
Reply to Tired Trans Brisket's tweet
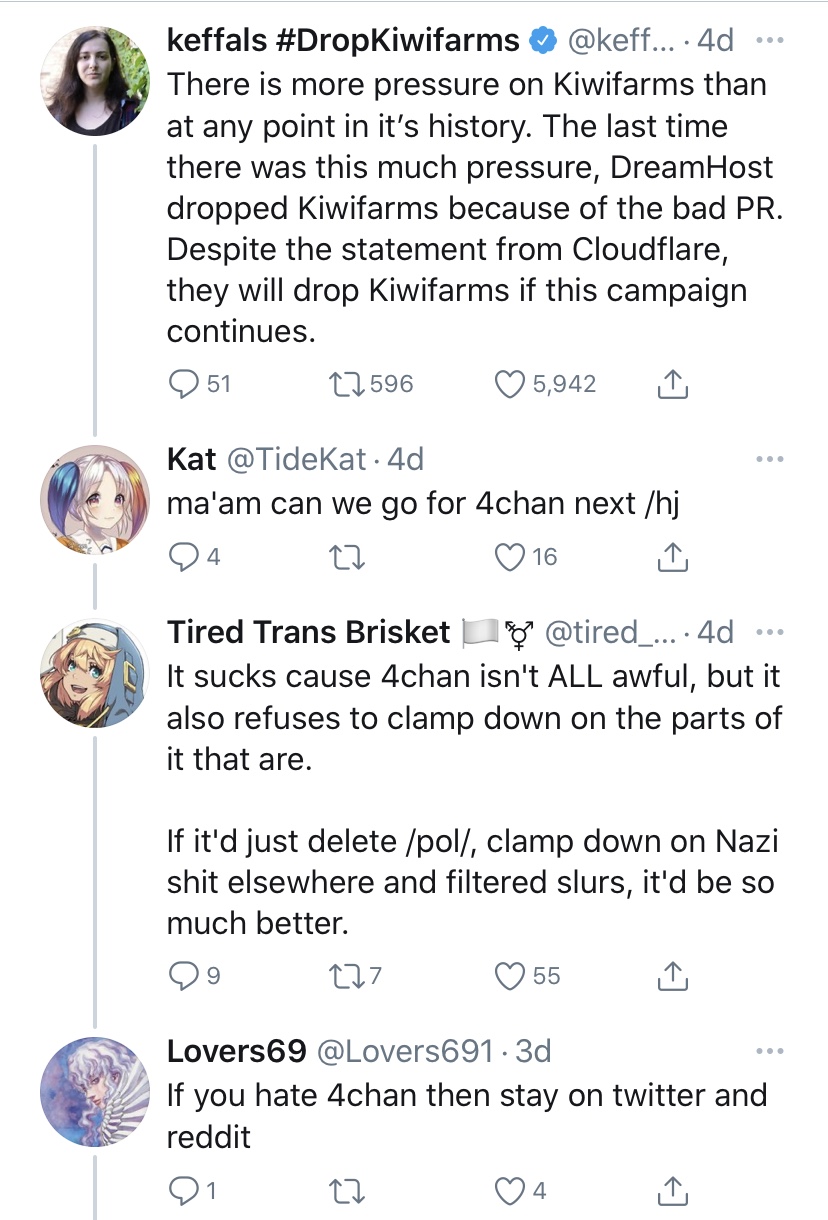click(183, 975)
